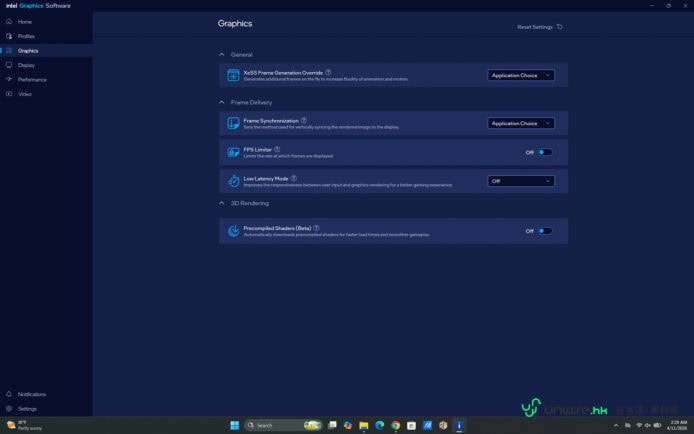Click the "General" section heading
694x434 pixels.
click(x=242, y=55)
